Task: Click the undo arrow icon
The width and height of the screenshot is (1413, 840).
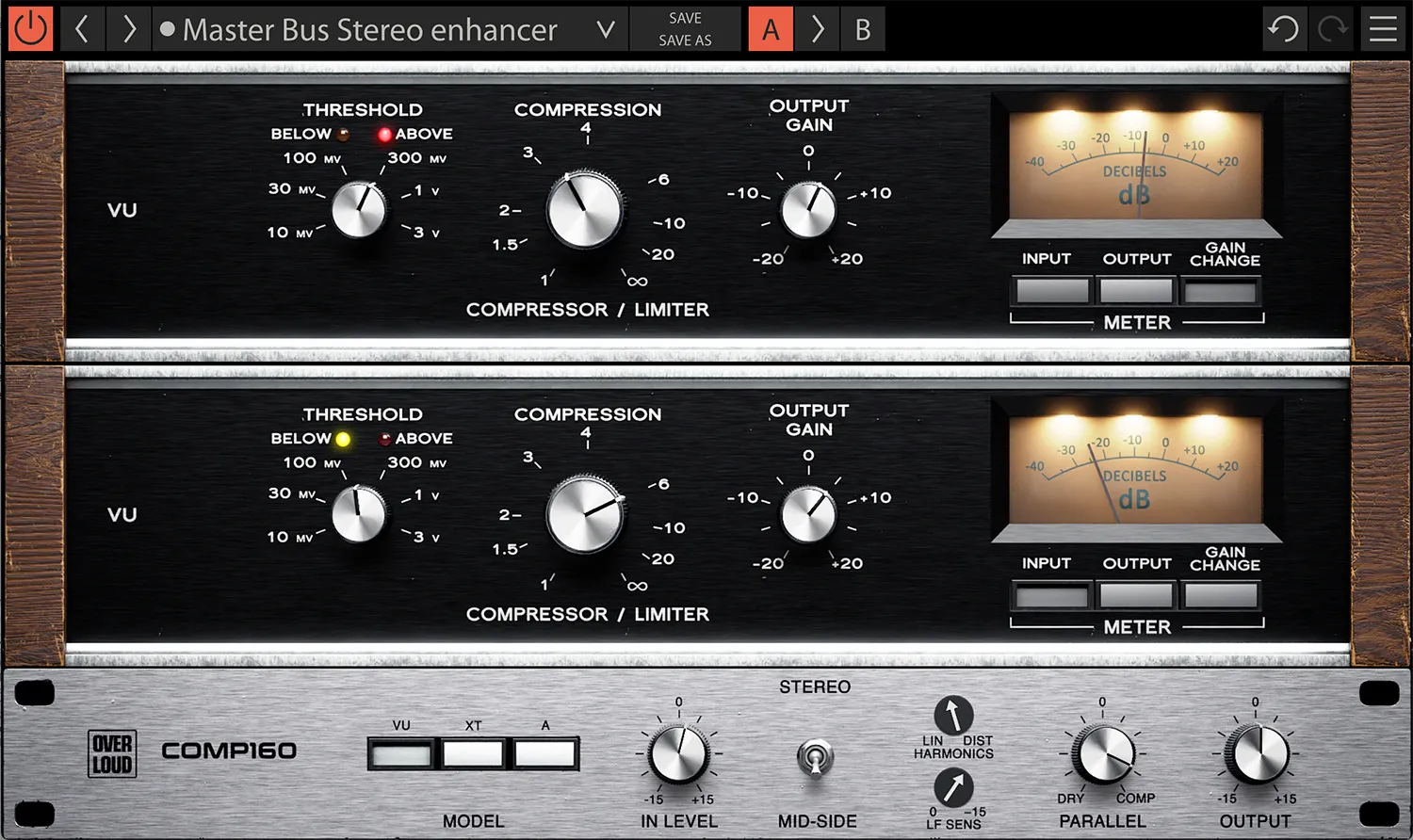Action: click(1284, 29)
